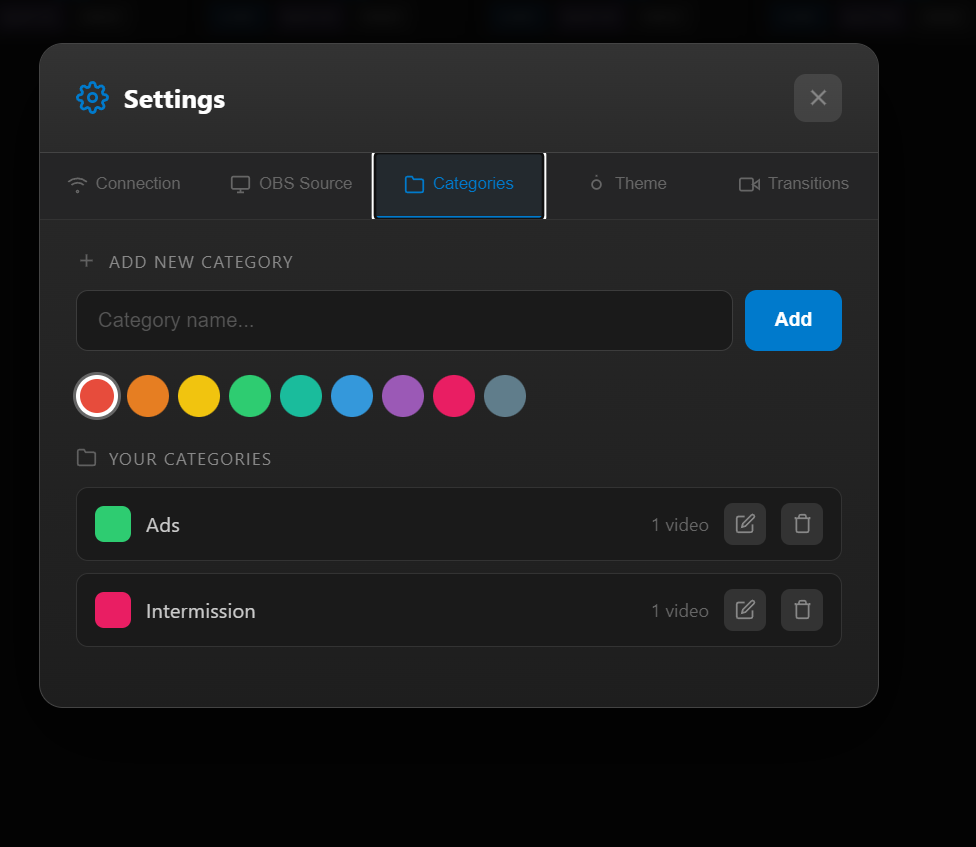Click the pink Intermission color square
Image resolution: width=976 pixels, height=847 pixels.
coord(113,610)
